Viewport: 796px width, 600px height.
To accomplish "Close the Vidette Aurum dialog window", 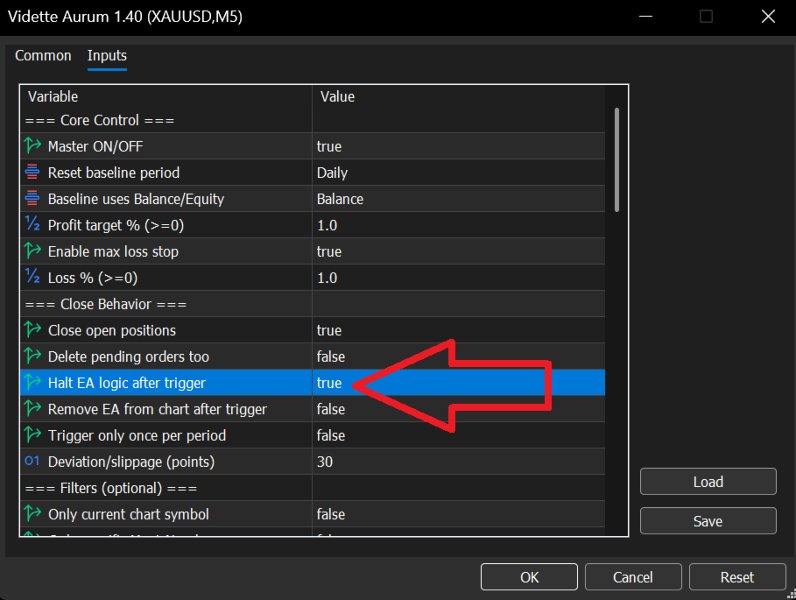I will [x=768, y=16].
